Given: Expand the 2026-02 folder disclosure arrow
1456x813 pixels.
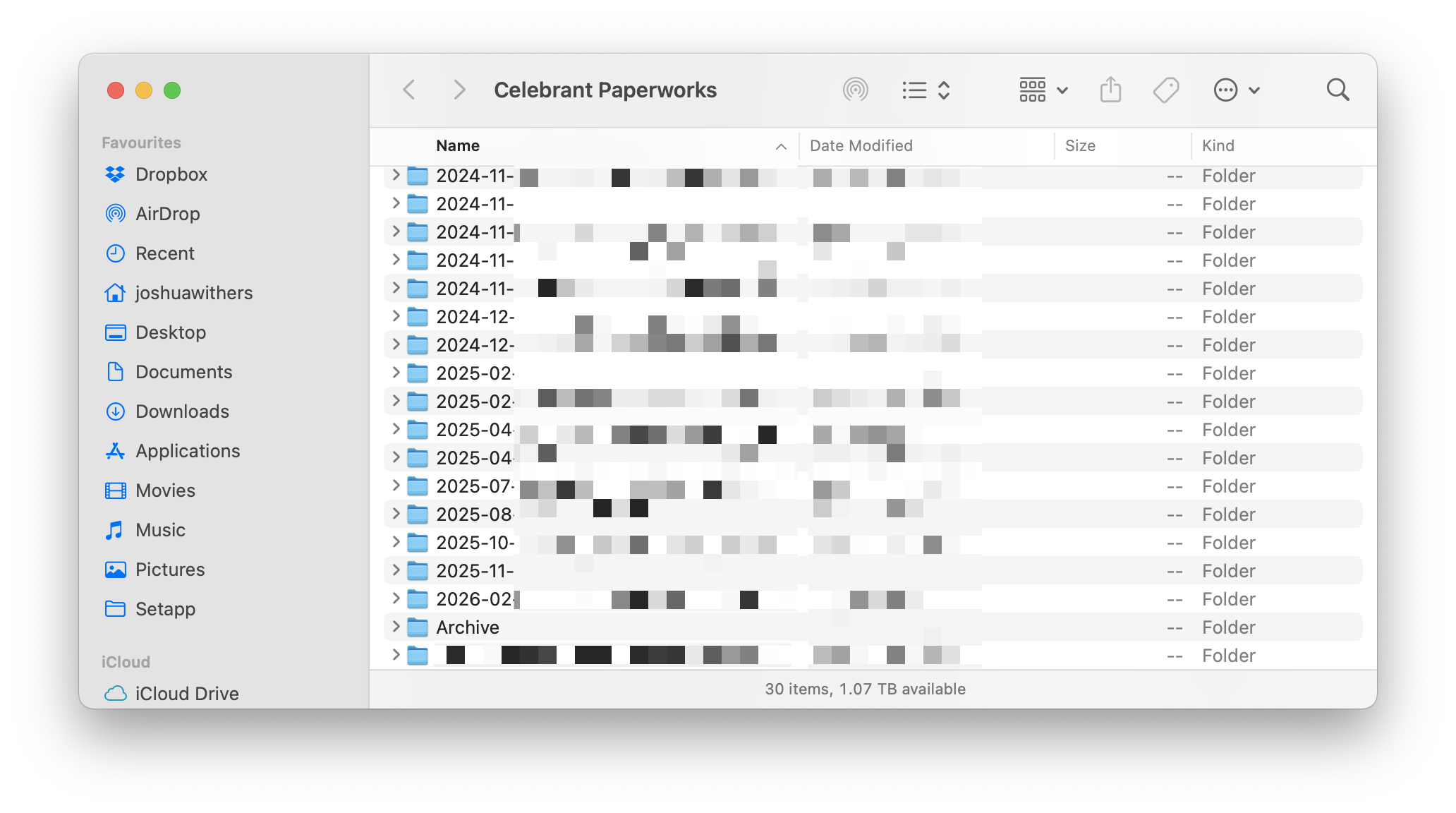Looking at the screenshot, I should coord(396,598).
